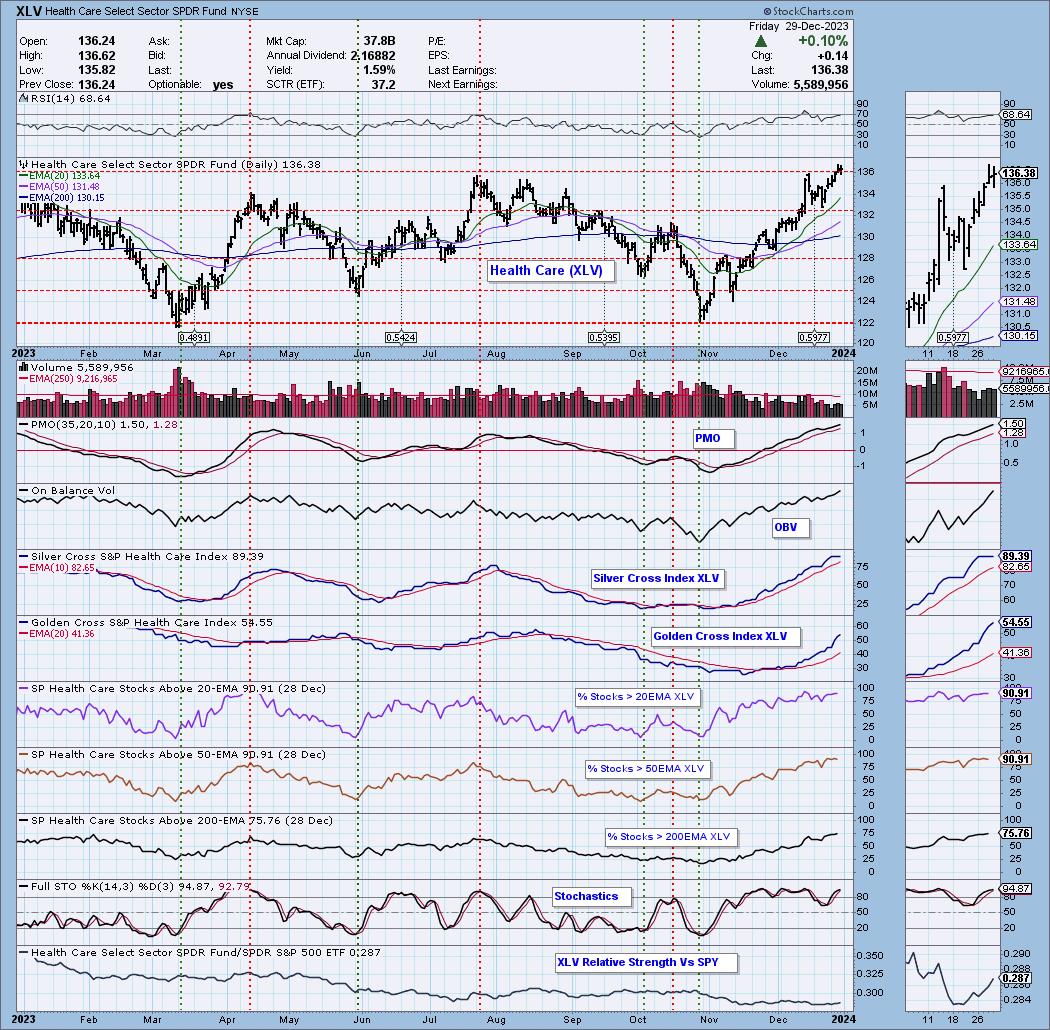Click the StockCharts.com watermark label

click(x=808, y=11)
